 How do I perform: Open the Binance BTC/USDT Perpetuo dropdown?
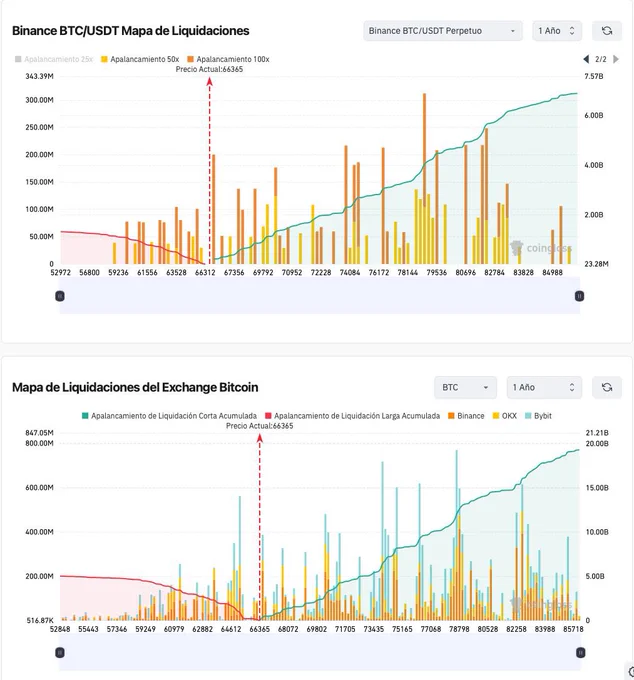(x=443, y=31)
